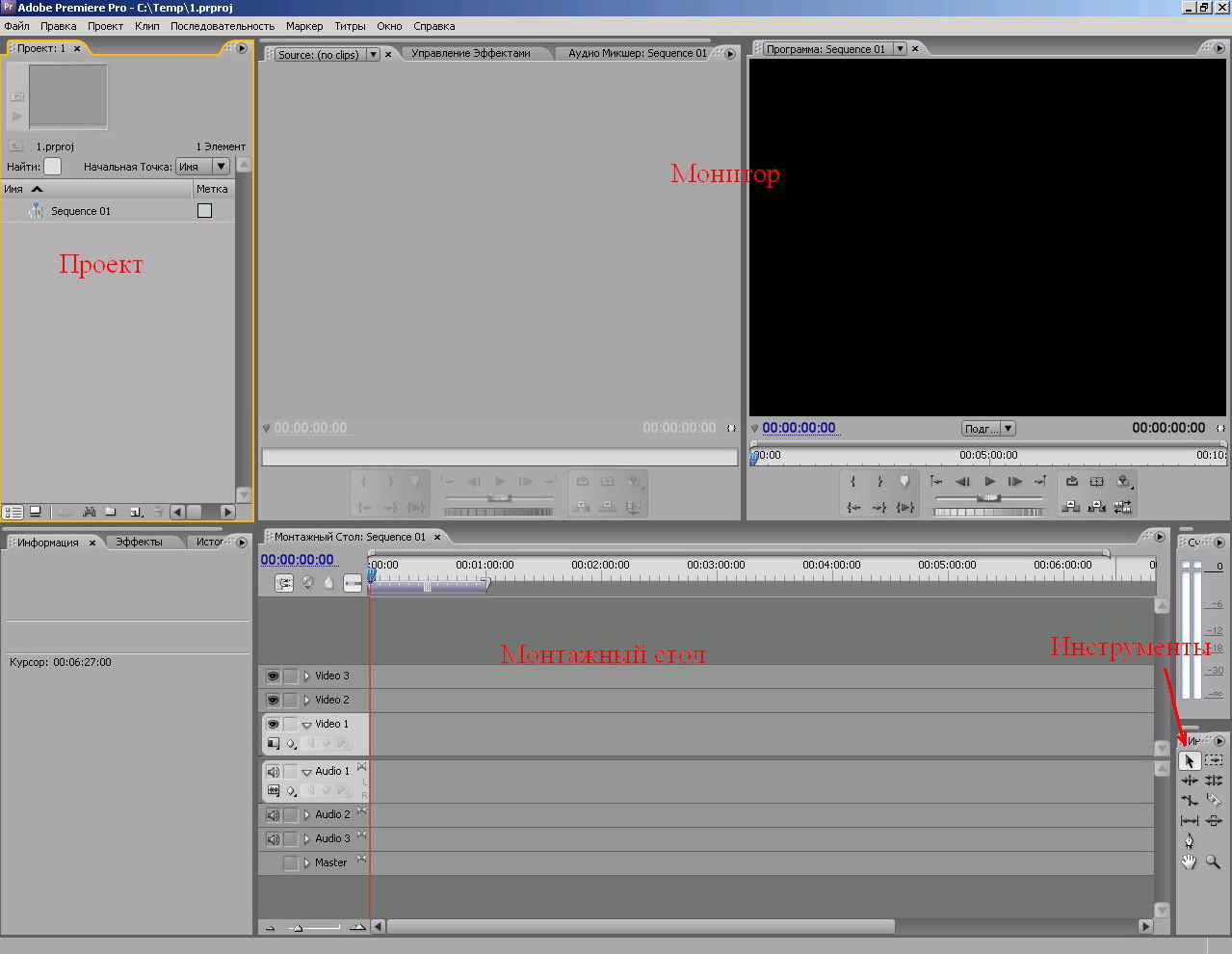Select the Slip tool
The image size is (1232, 954).
click(x=1190, y=821)
